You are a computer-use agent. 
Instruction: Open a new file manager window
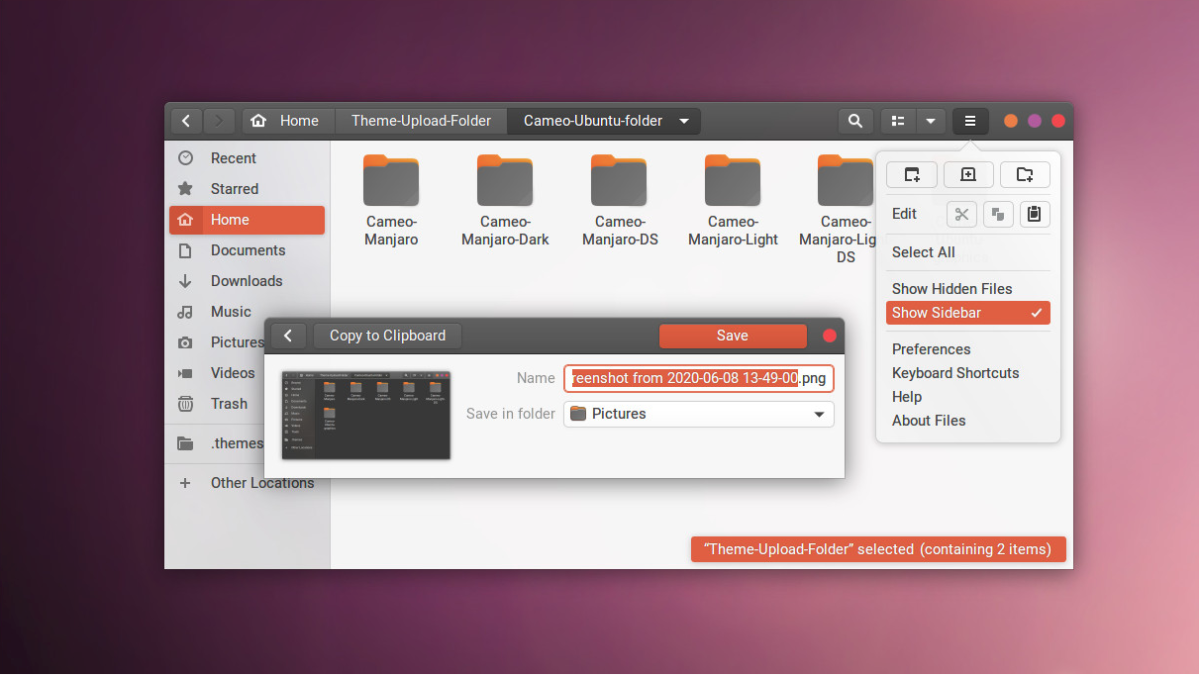(x=911, y=174)
